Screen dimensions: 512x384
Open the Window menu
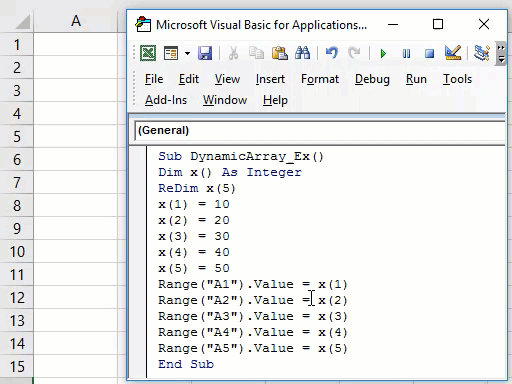[225, 100]
